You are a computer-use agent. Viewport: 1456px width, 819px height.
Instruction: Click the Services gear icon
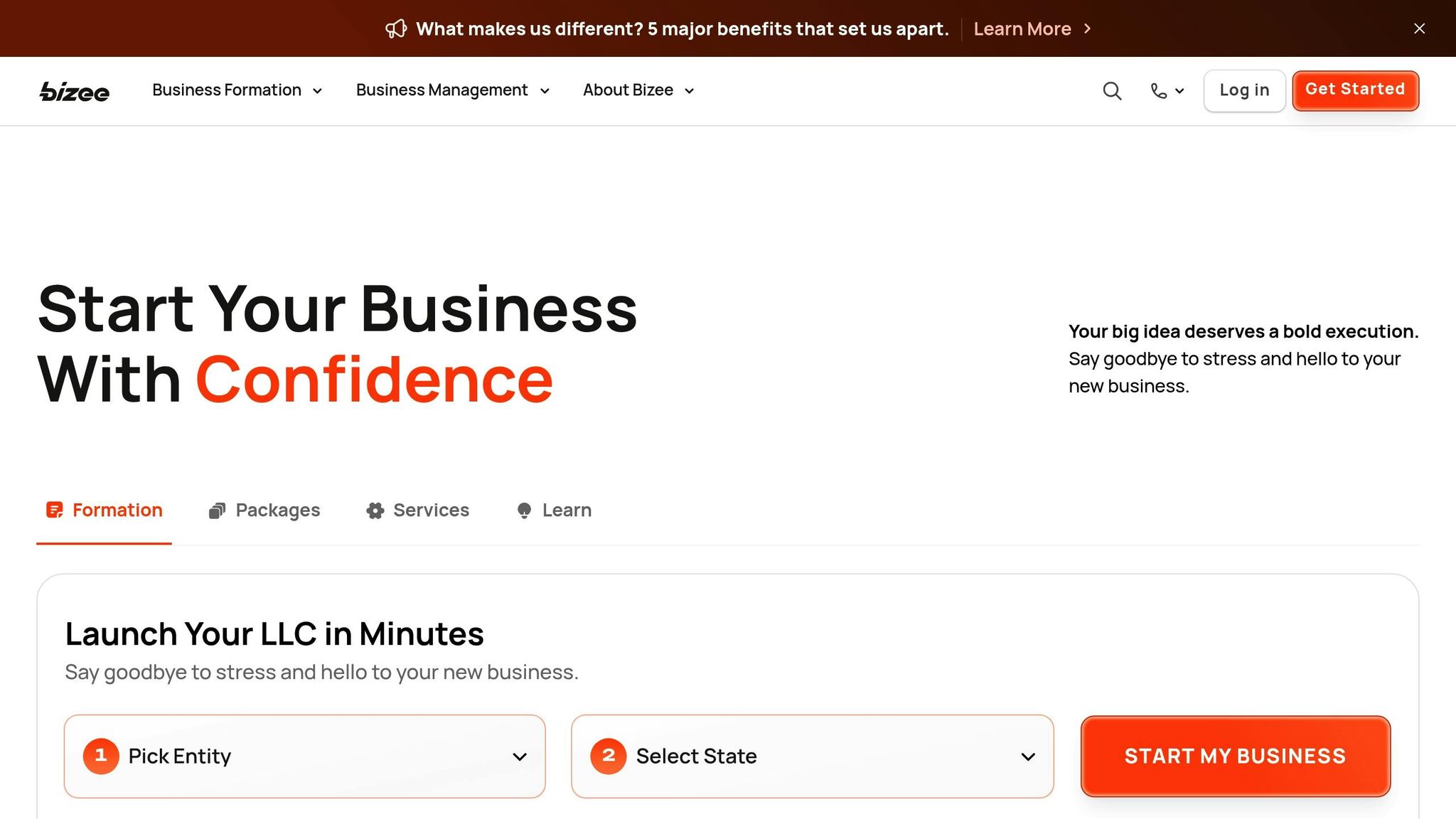375,510
